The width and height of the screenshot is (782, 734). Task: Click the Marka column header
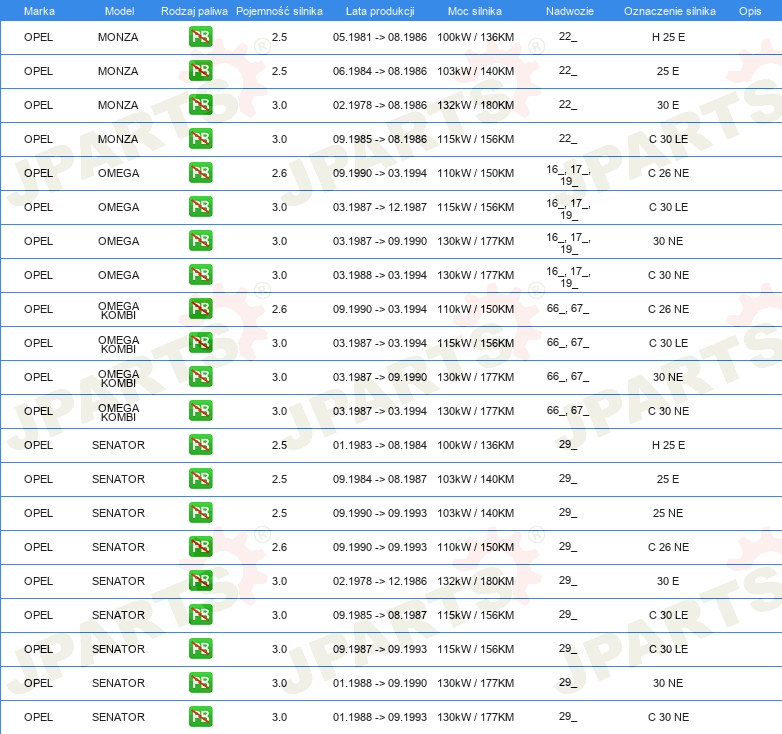tap(39, 11)
